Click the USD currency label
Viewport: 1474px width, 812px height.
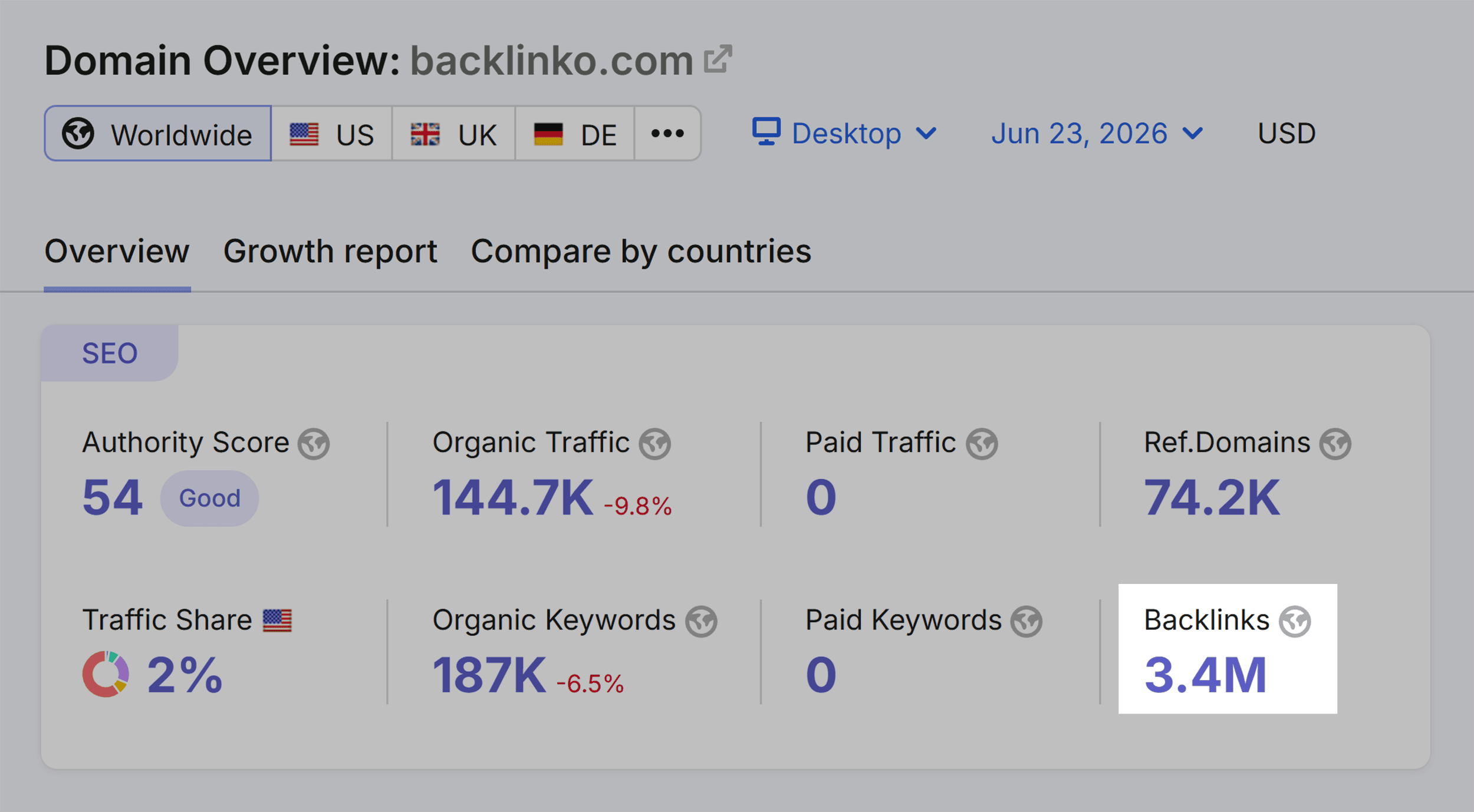(x=1287, y=133)
